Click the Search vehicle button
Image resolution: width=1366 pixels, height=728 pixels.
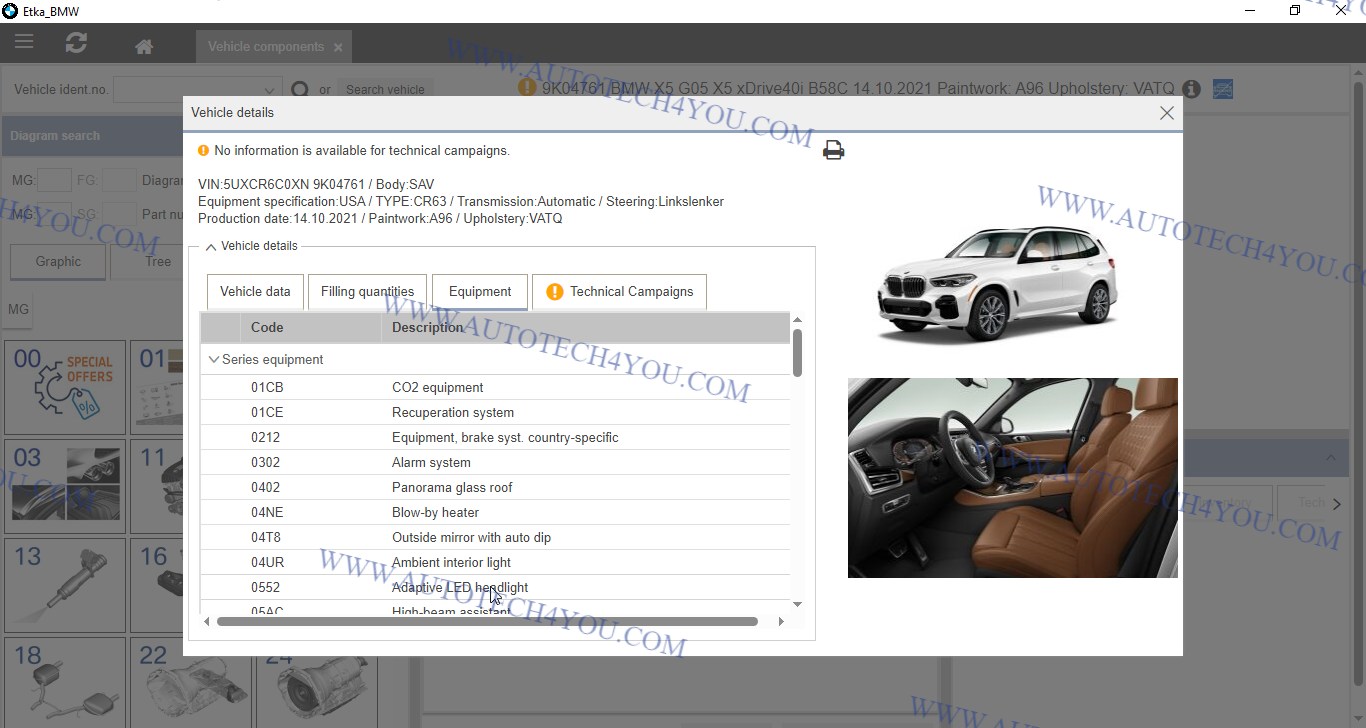385,90
